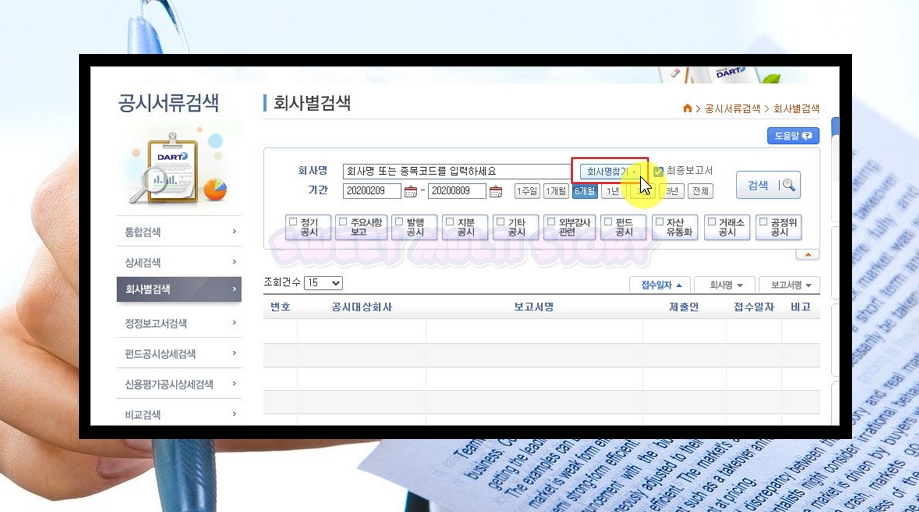Check 공정위공시 checkbox

(x=763, y=222)
